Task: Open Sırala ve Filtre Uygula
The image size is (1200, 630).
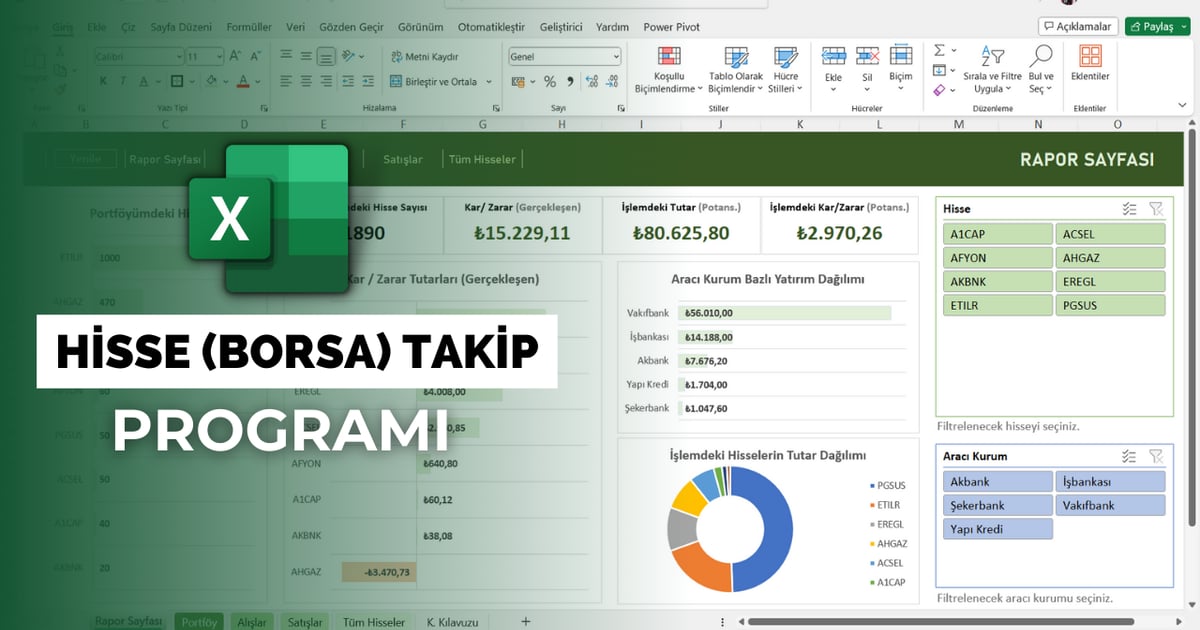Action: coord(992,70)
